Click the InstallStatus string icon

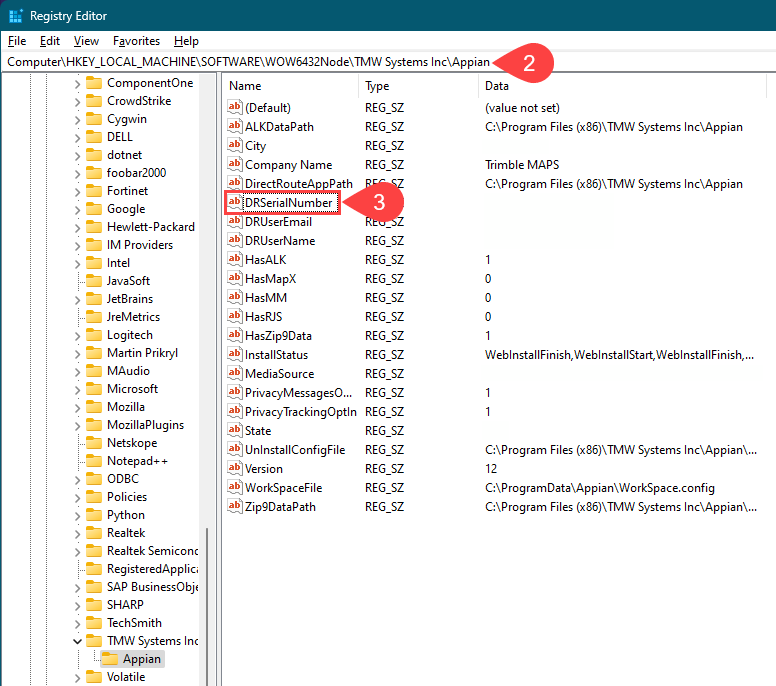[235, 354]
